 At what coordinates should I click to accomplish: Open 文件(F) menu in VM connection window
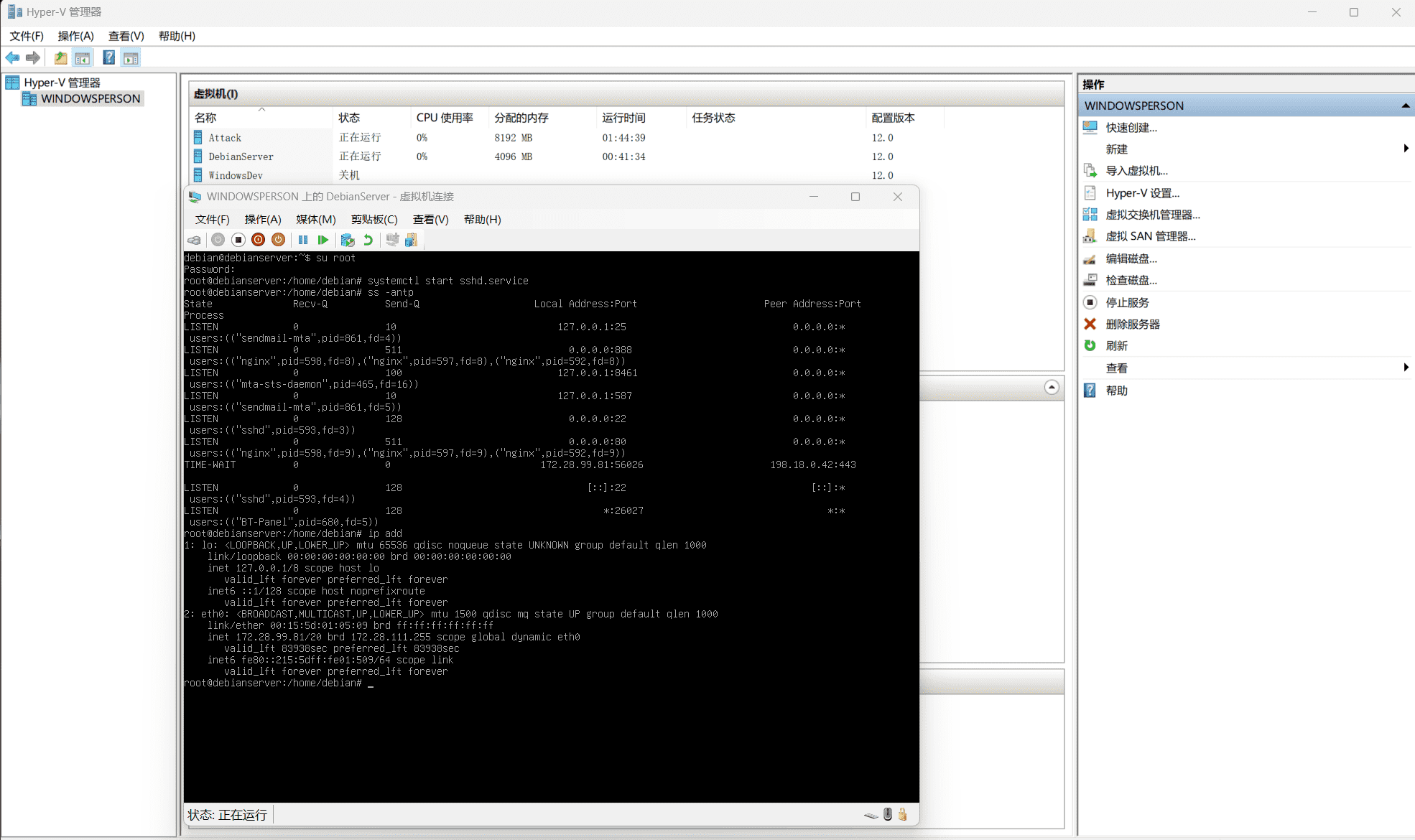(x=213, y=220)
